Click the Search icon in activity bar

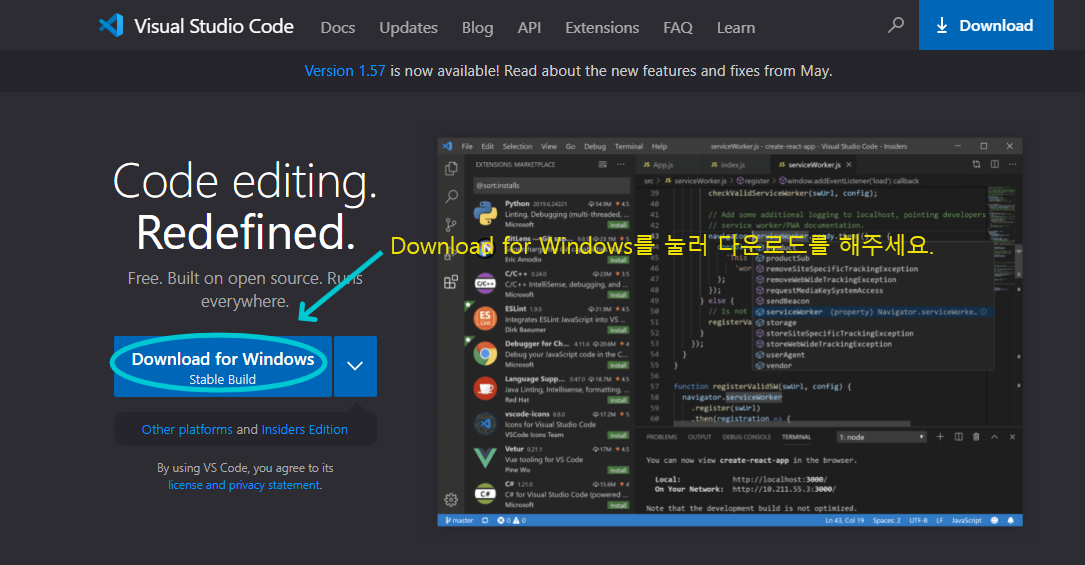pos(451,197)
